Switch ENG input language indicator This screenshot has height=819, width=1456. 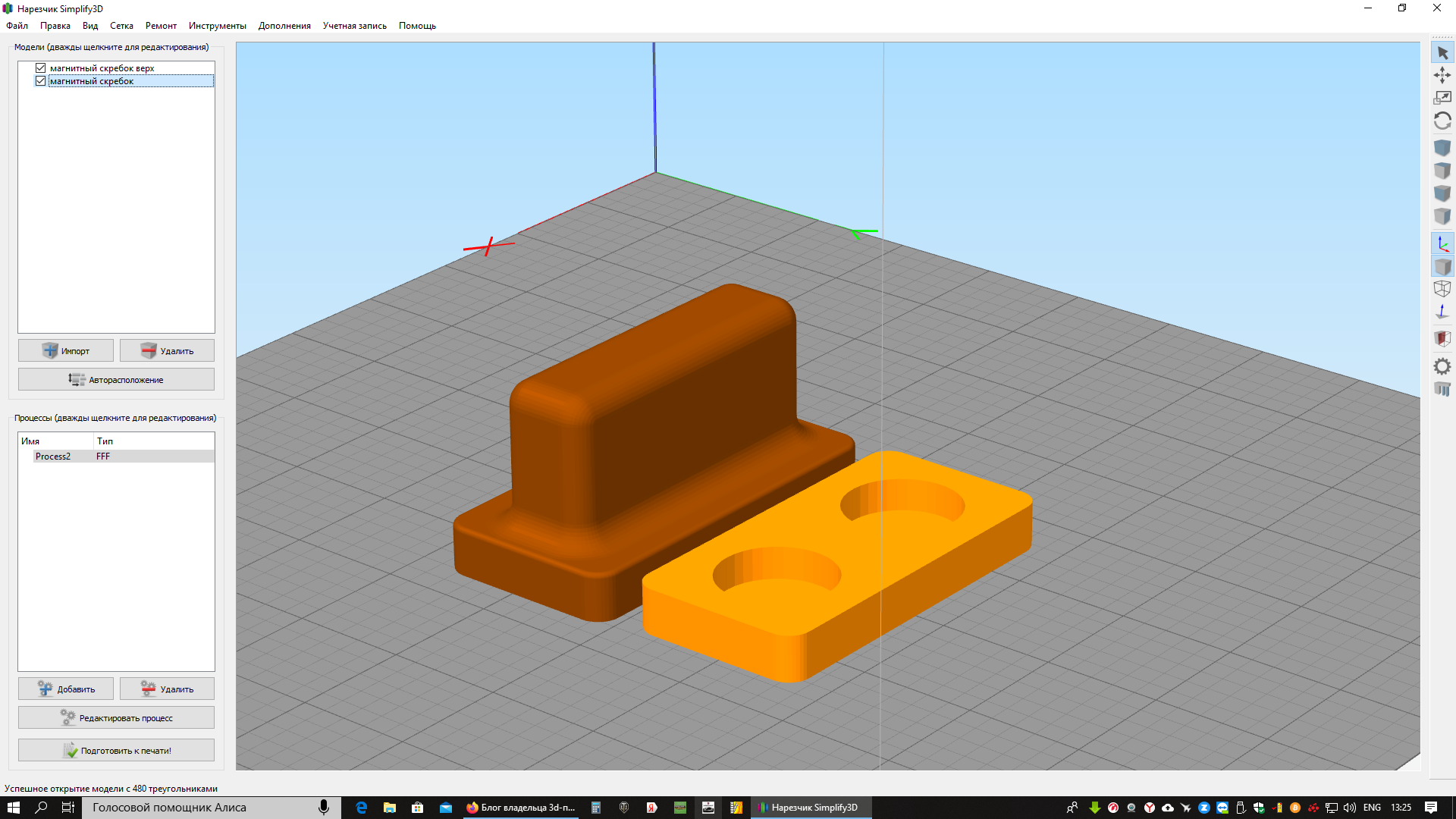pyautogui.click(x=1372, y=808)
